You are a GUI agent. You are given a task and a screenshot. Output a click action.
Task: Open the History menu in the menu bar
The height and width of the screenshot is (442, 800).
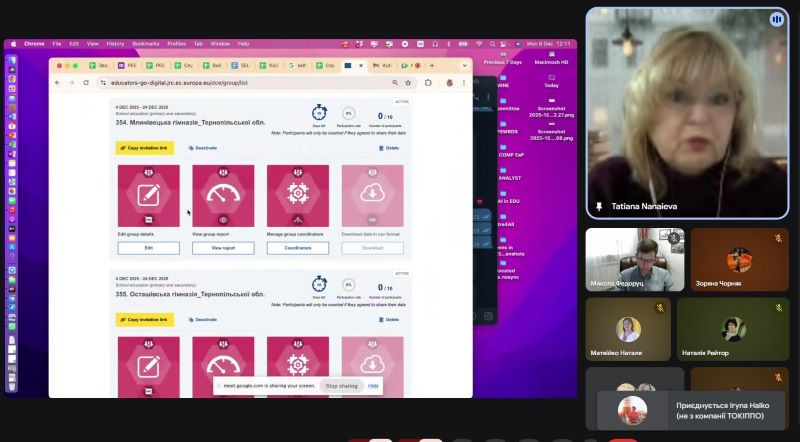[115, 44]
